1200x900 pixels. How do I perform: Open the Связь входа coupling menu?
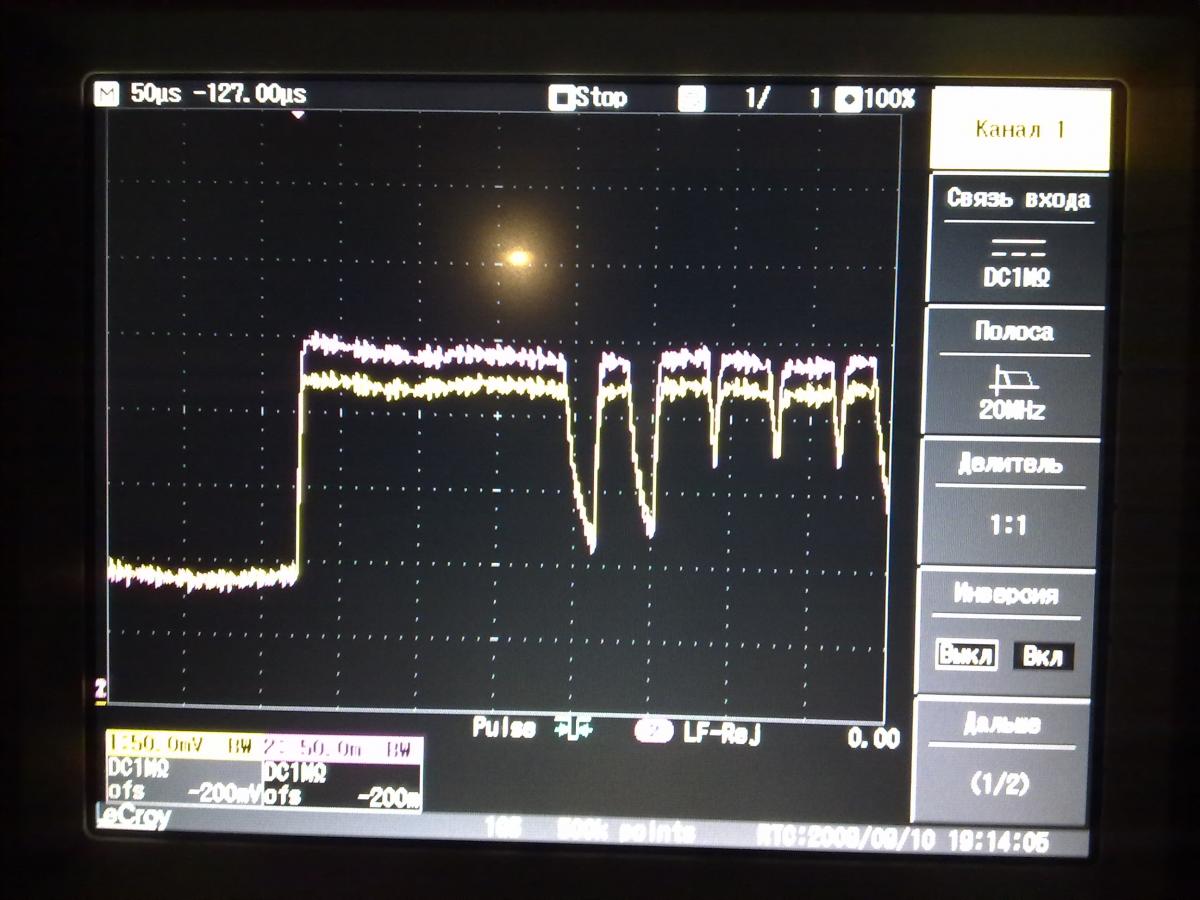point(1018,237)
